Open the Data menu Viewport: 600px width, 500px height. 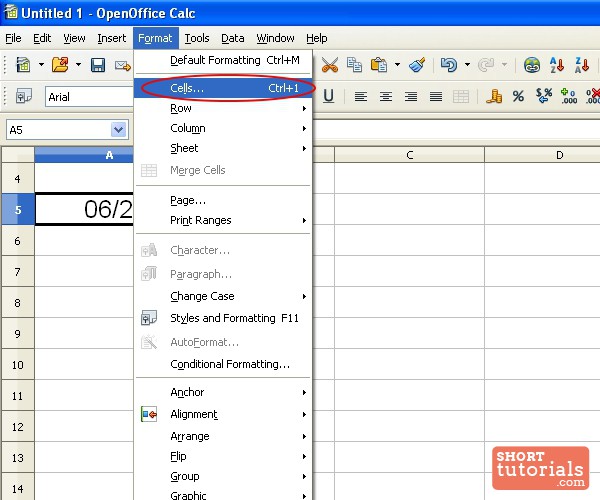click(233, 38)
